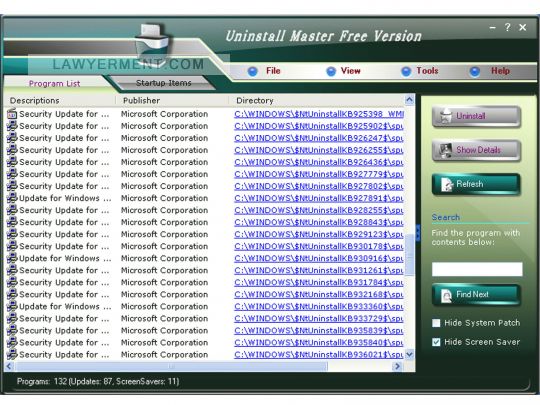Sort by Descriptions column header
This screenshot has width=540, height=405.
(x=60, y=101)
